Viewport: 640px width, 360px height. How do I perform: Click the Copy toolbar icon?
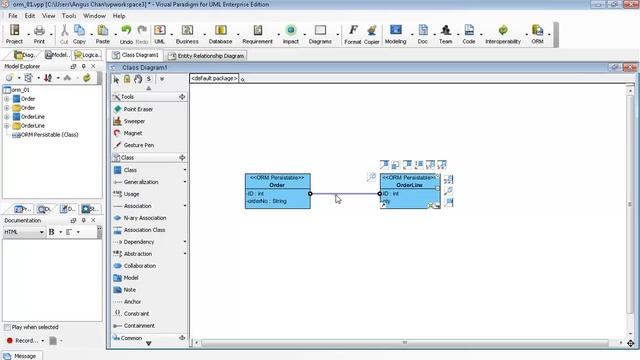point(79,34)
